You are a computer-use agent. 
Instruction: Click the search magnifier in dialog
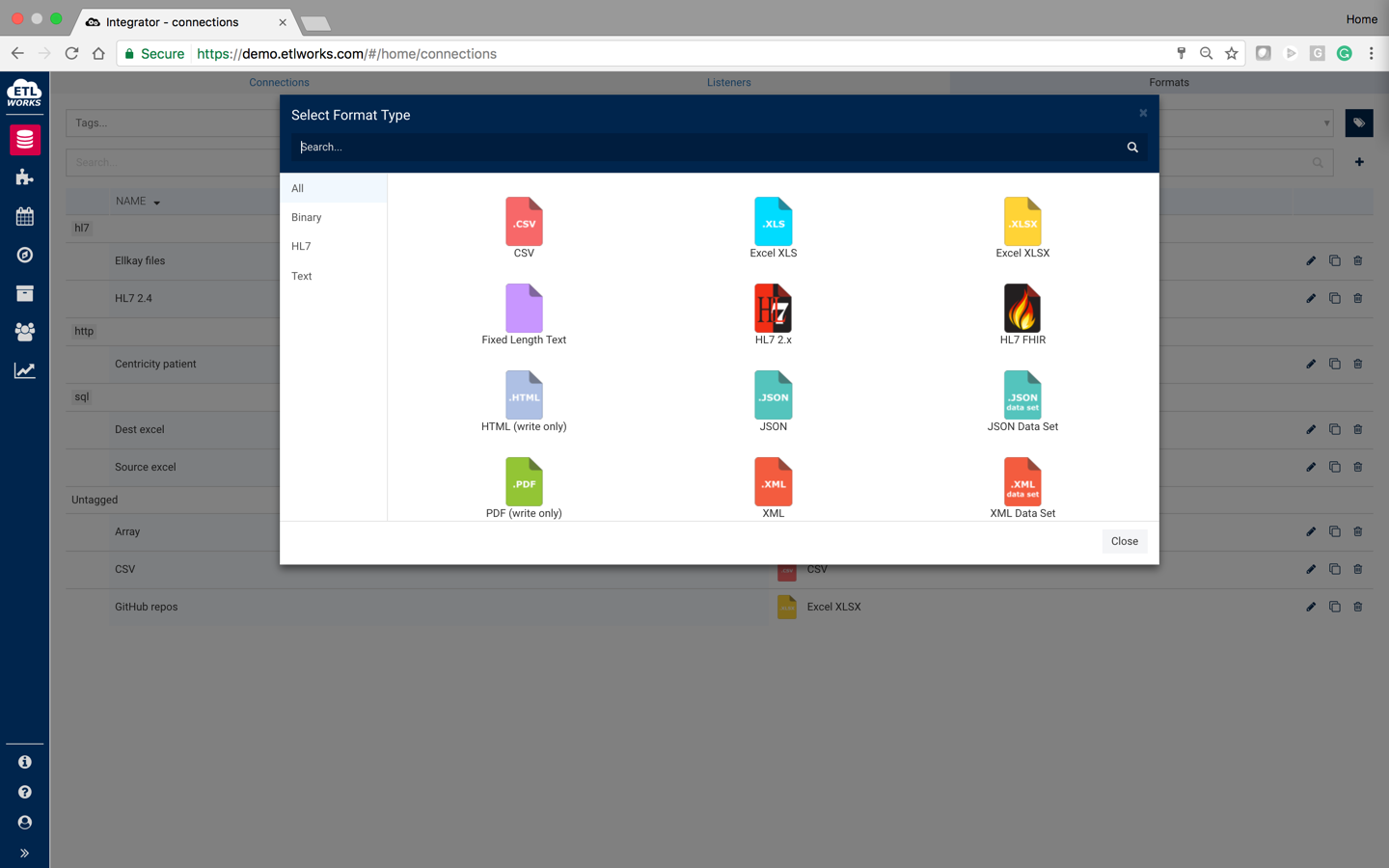pyautogui.click(x=1132, y=148)
